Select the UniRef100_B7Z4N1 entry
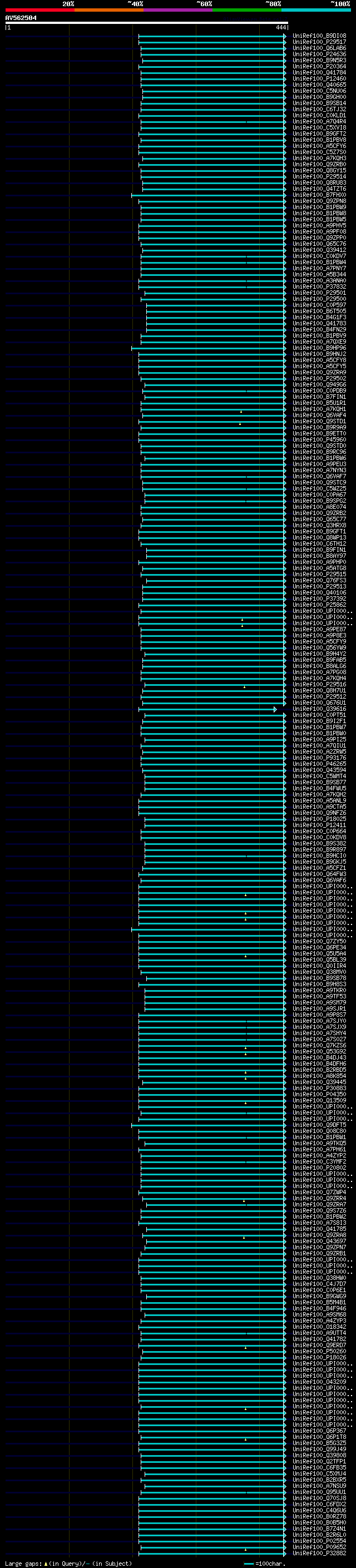This screenshot has height=1568, width=356. pyautogui.click(x=319, y=1529)
